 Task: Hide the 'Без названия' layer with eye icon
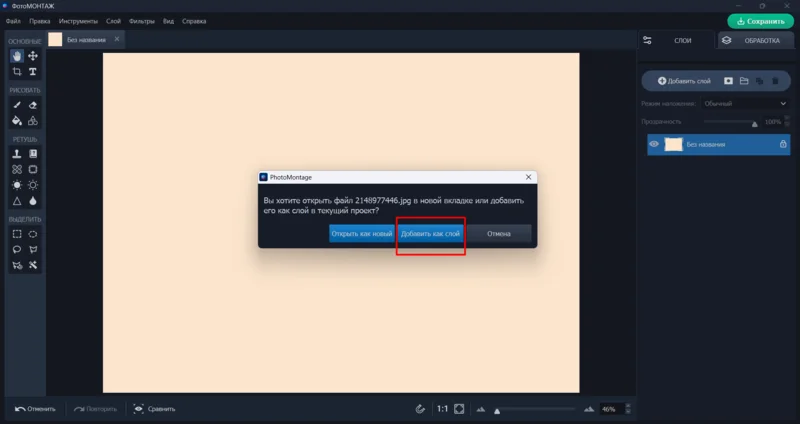(x=654, y=145)
